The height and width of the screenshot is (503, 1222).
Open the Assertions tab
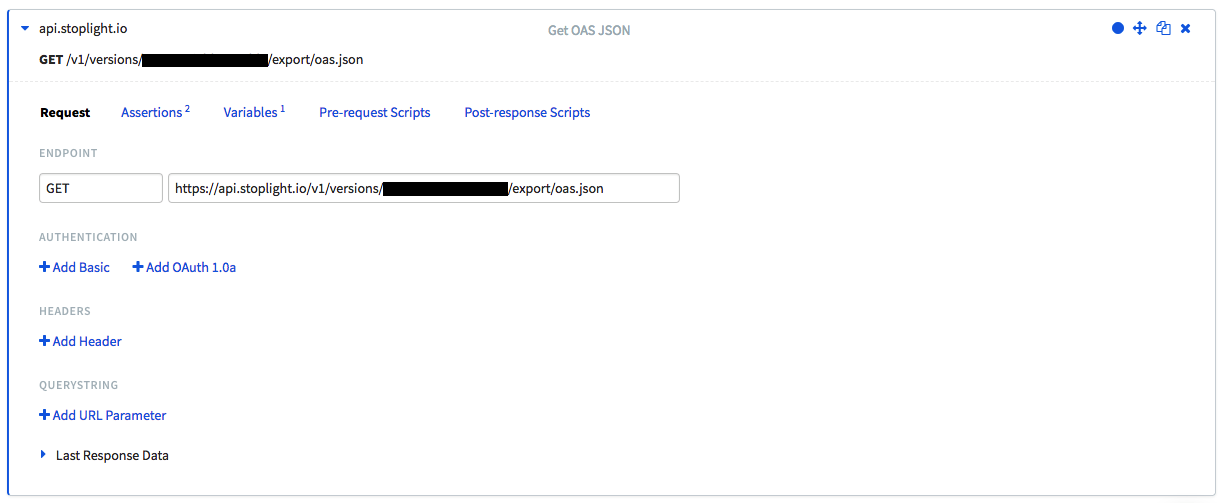tap(155, 112)
